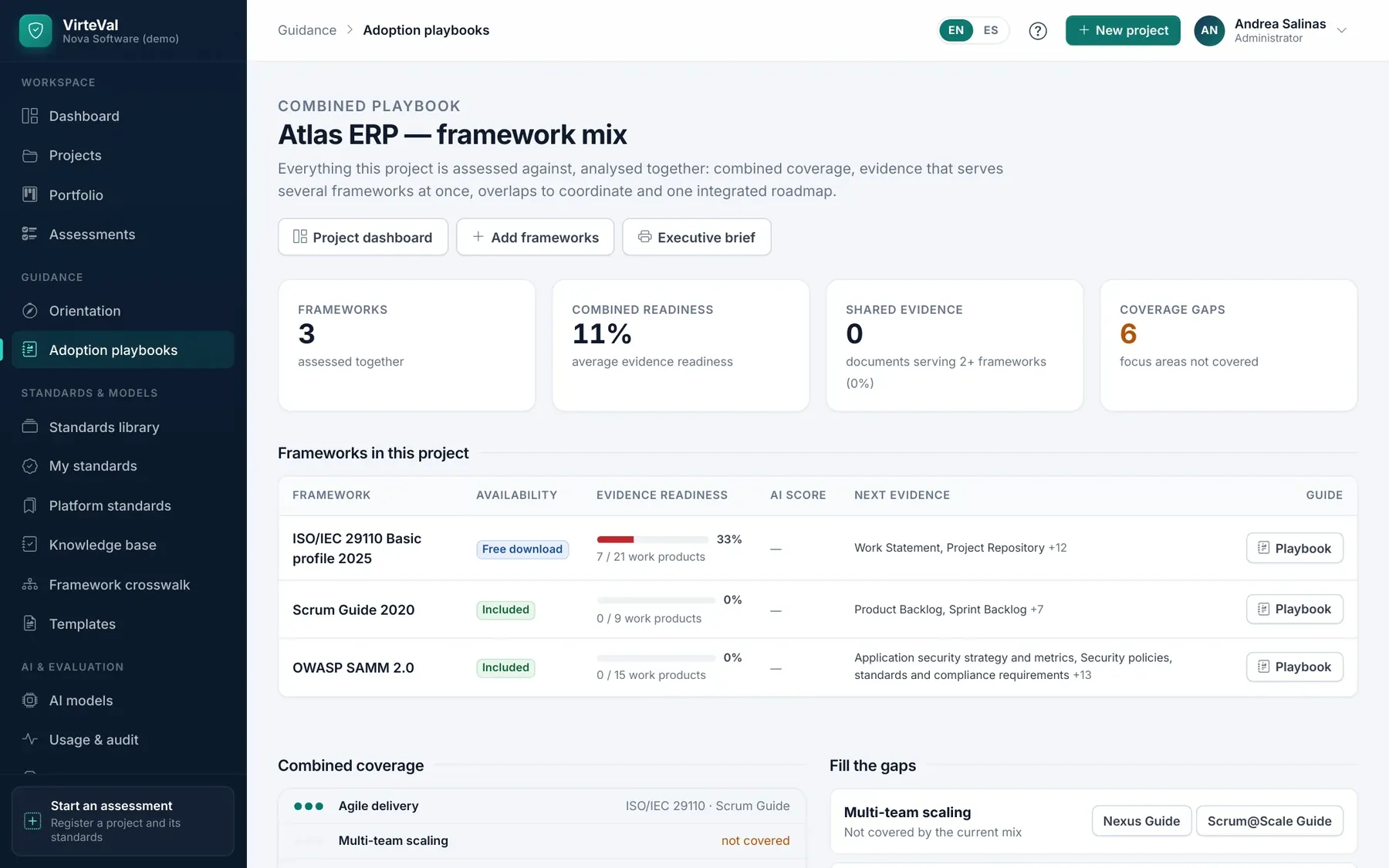
Task: Click the Free download availability badge
Action: tap(522, 549)
